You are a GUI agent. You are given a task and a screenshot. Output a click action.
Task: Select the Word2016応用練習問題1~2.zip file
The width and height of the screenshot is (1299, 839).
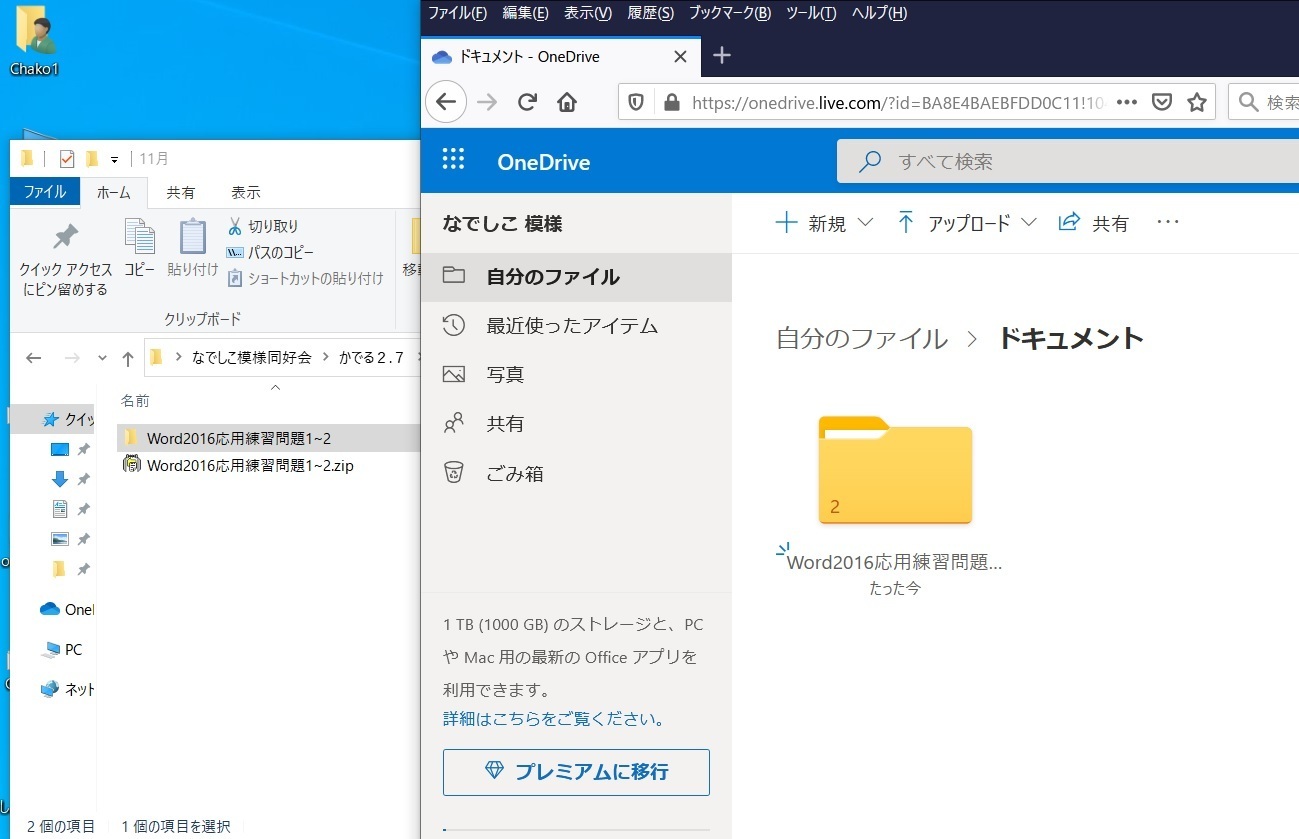249,465
